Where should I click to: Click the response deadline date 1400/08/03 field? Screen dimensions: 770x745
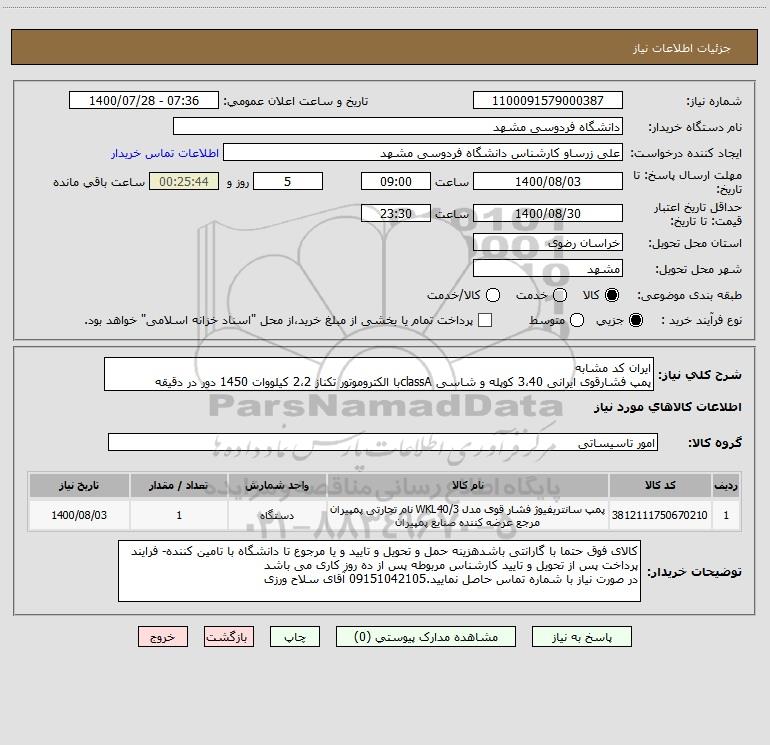click(548, 181)
